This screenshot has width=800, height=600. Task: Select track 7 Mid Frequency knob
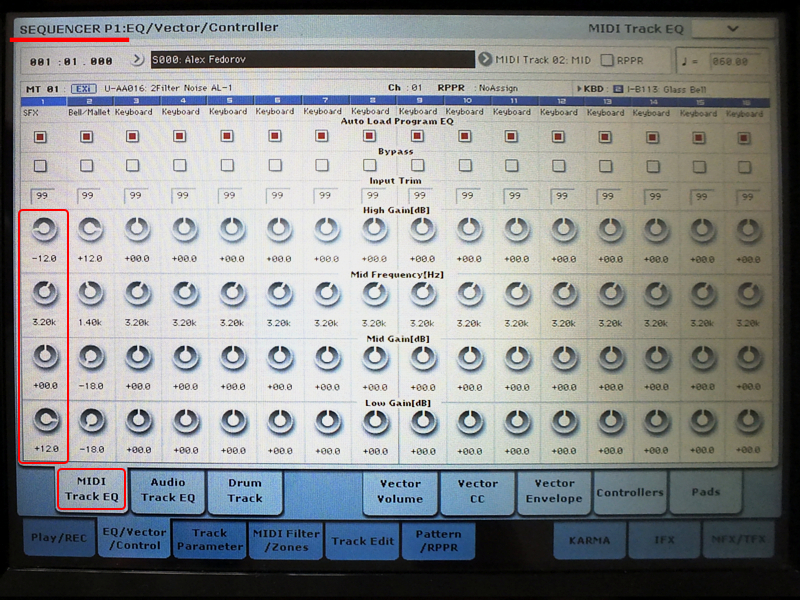pyautogui.click(x=327, y=293)
